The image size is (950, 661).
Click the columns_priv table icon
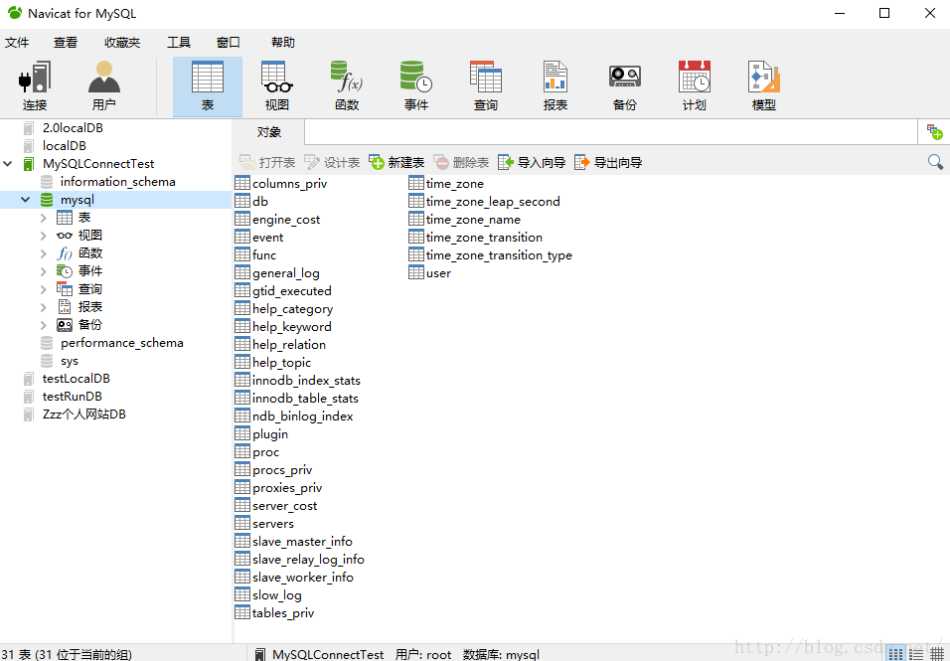tap(242, 183)
